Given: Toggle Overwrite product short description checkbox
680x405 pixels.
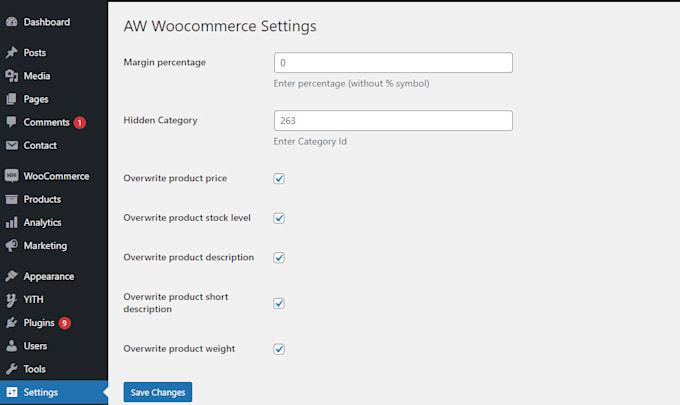Looking at the screenshot, I should pos(279,303).
